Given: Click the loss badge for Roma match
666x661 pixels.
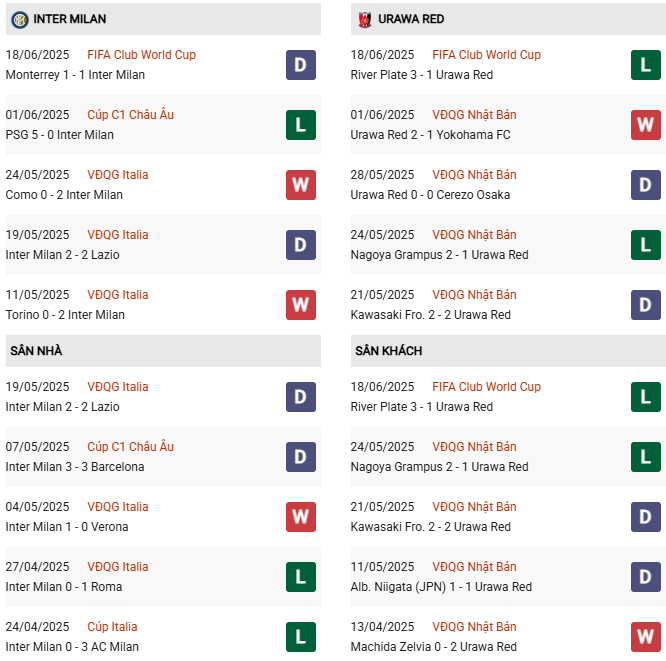Looking at the screenshot, I should click(x=300, y=577).
